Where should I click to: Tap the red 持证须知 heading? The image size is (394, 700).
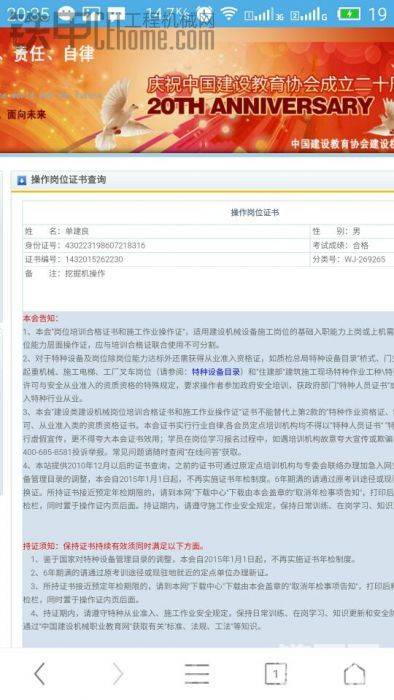coord(114,546)
